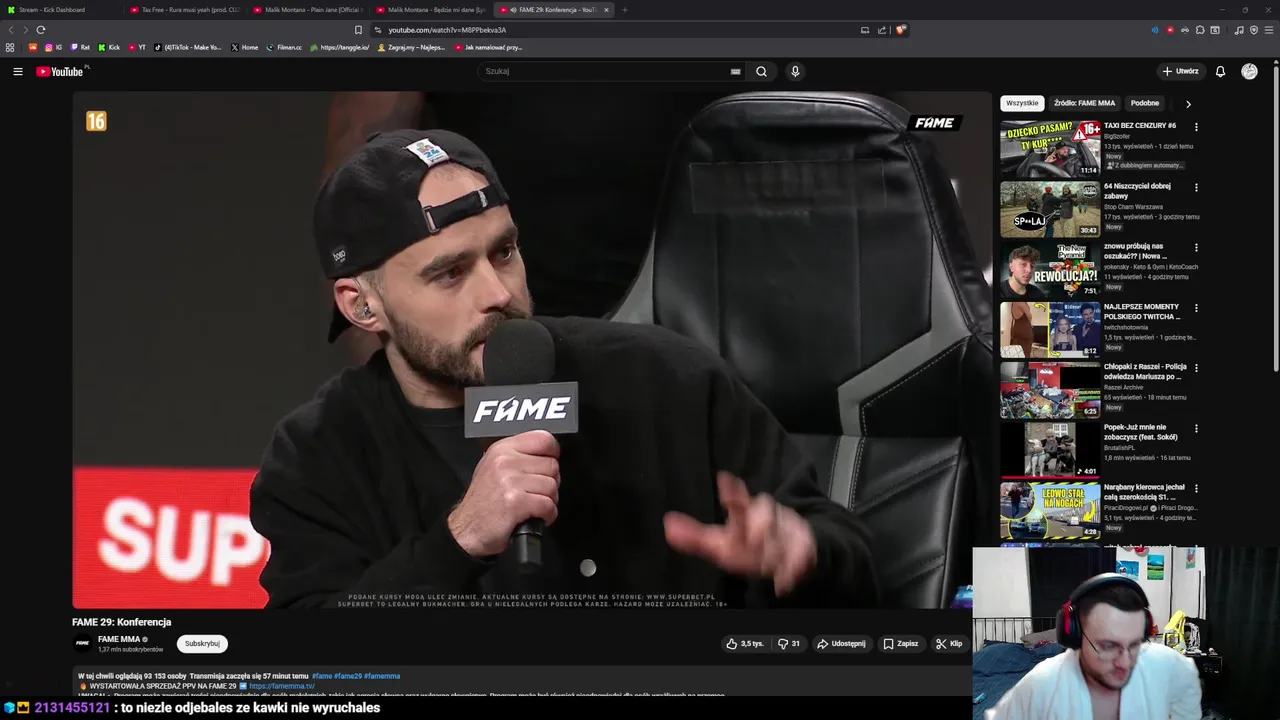Open the X Home bookmark
Screen dimensions: 1280x720
244,47
